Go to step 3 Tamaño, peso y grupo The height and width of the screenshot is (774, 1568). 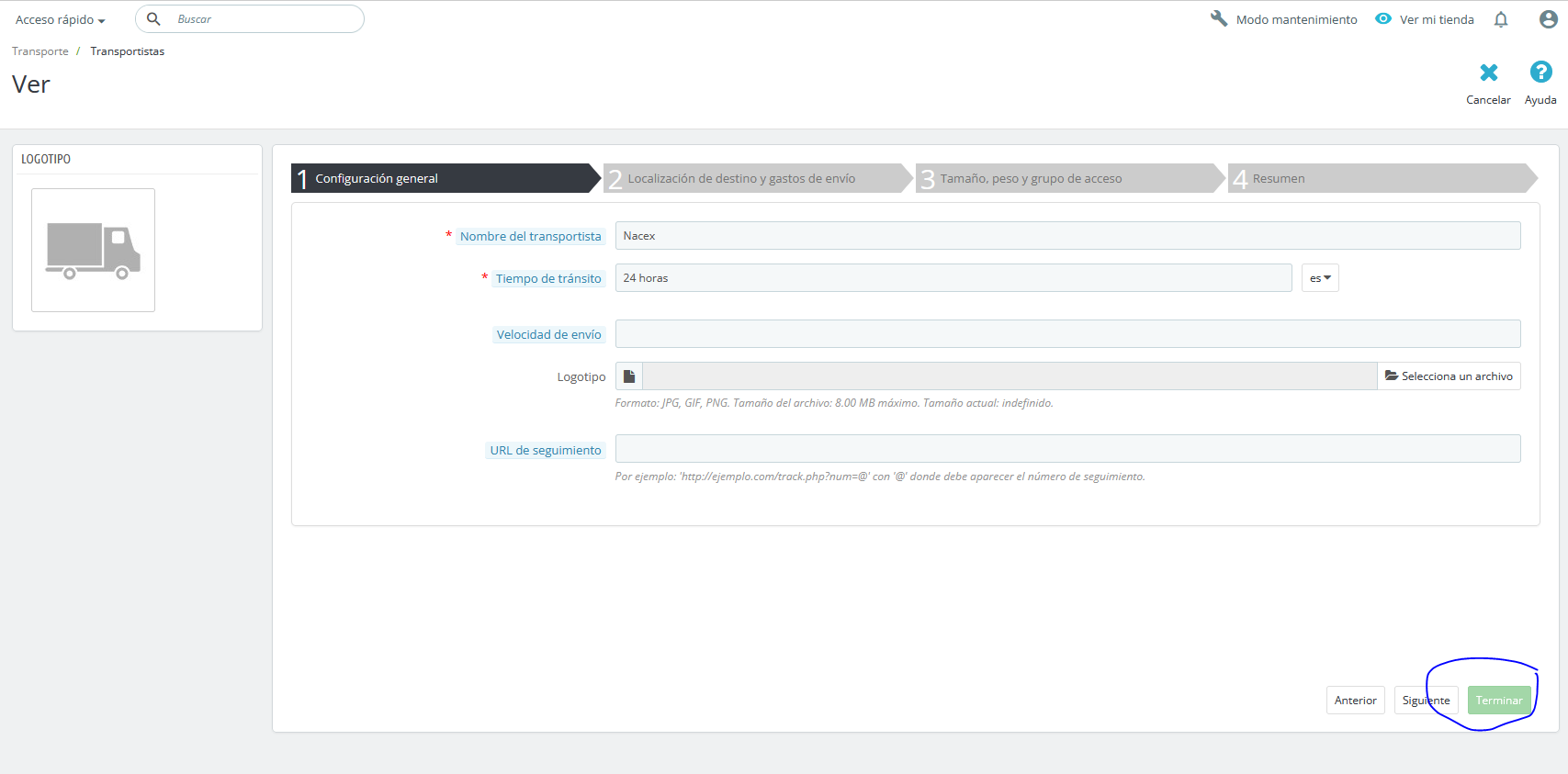tap(1070, 178)
